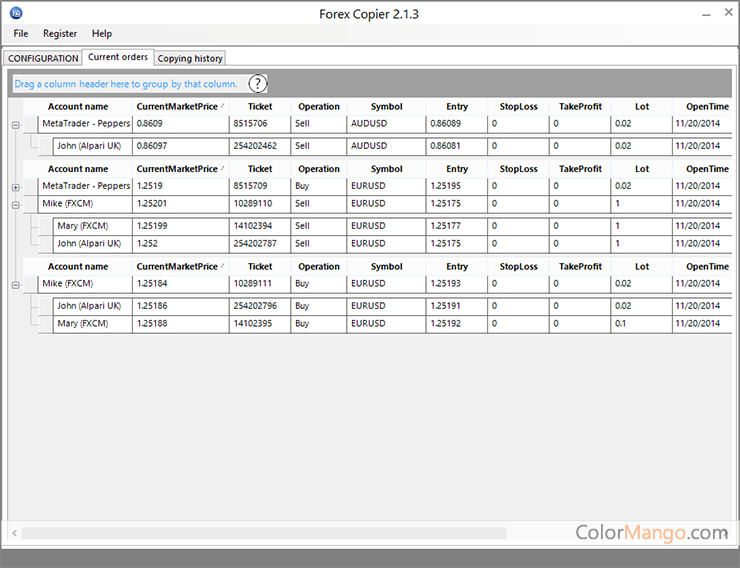Click the 0.1 lot cell for Mary (FXCM)
This screenshot has height=568, width=740.
coord(642,324)
